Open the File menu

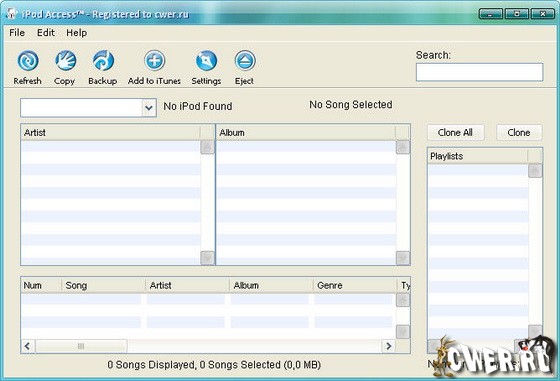click(x=17, y=33)
